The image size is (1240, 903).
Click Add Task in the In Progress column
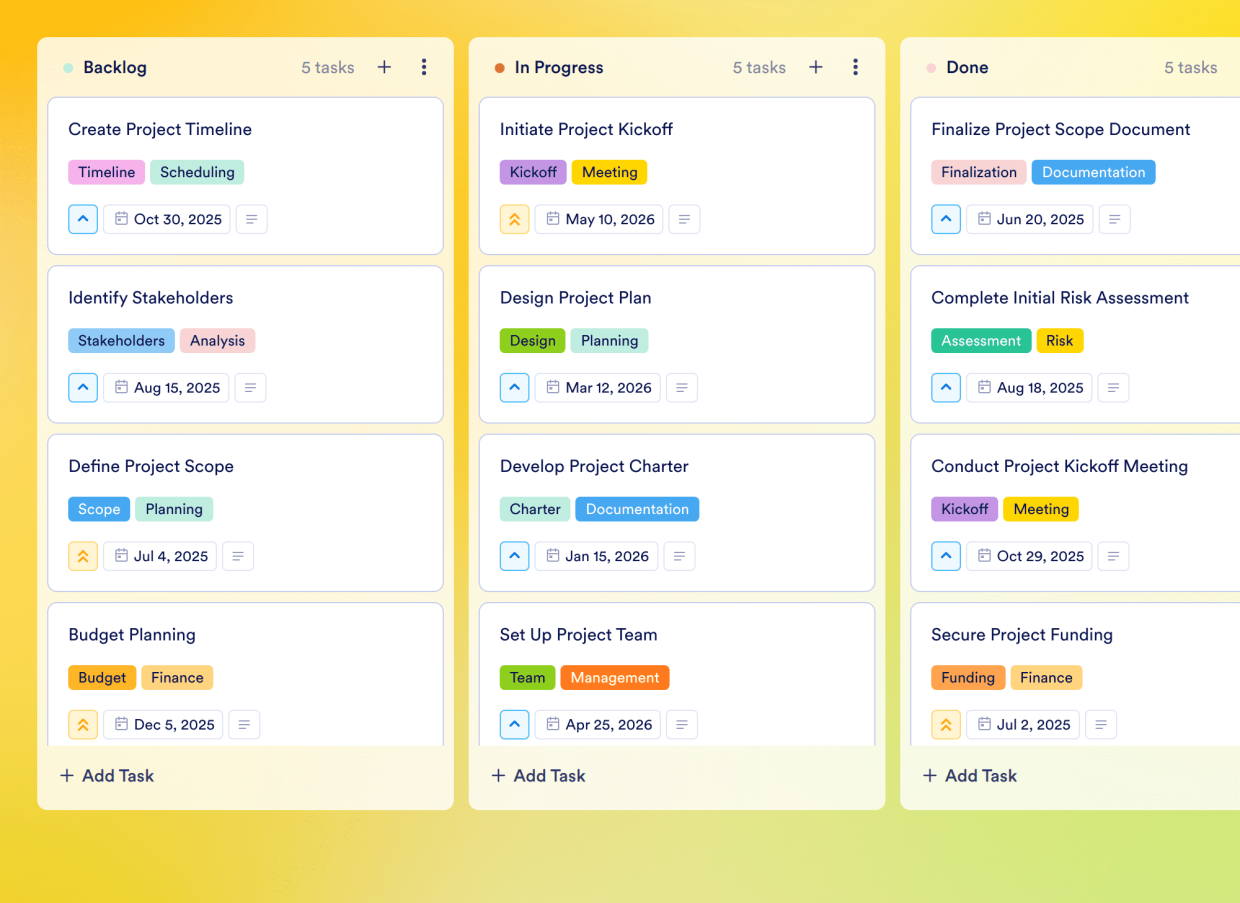(x=538, y=775)
